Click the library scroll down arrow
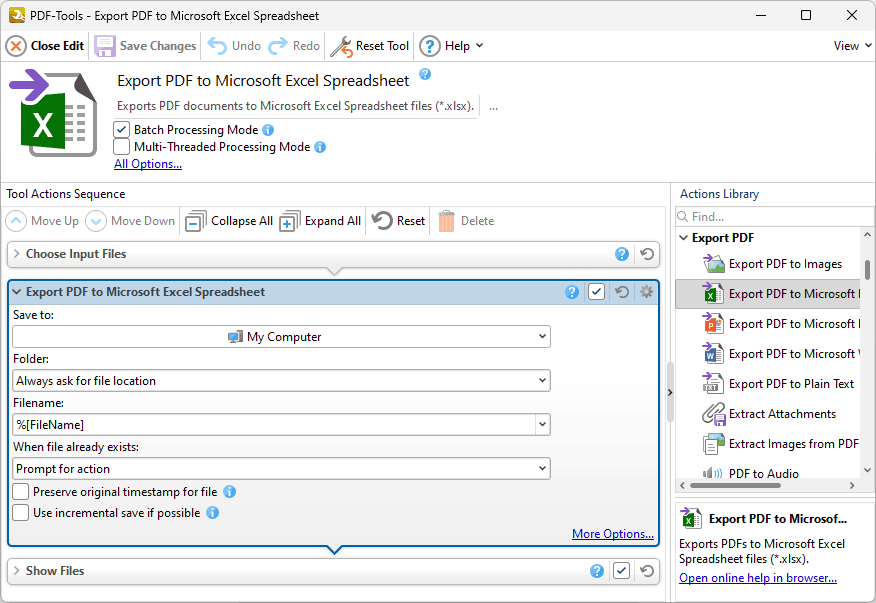 point(867,471)
